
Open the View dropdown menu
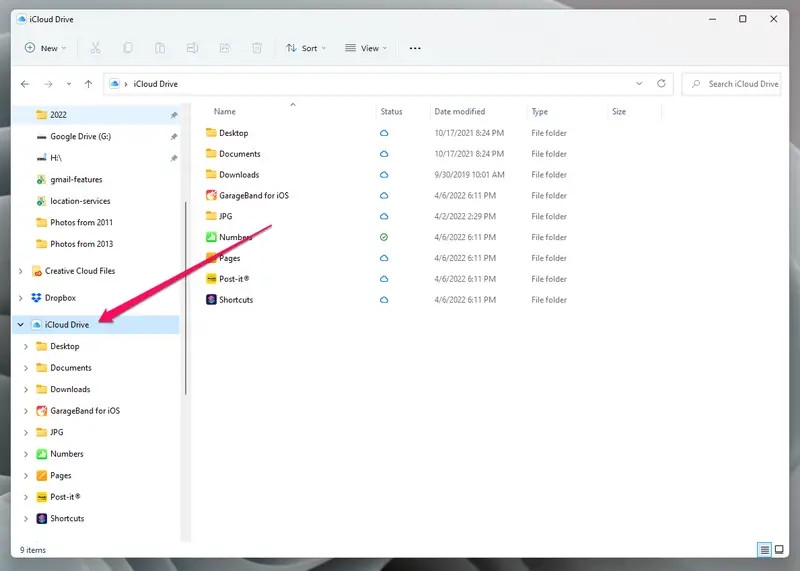click(x=366, y=48)
